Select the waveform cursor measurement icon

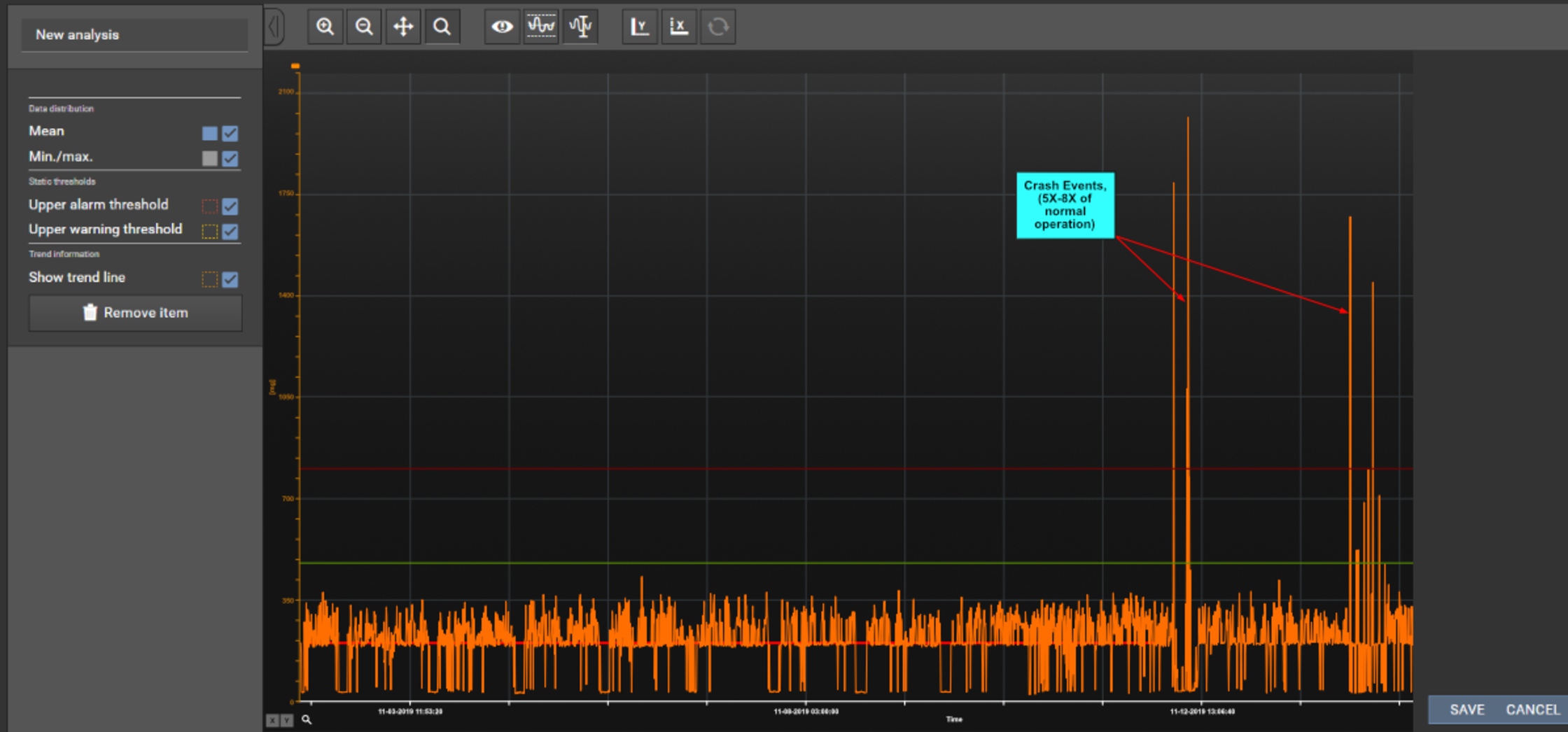[580, 27]
